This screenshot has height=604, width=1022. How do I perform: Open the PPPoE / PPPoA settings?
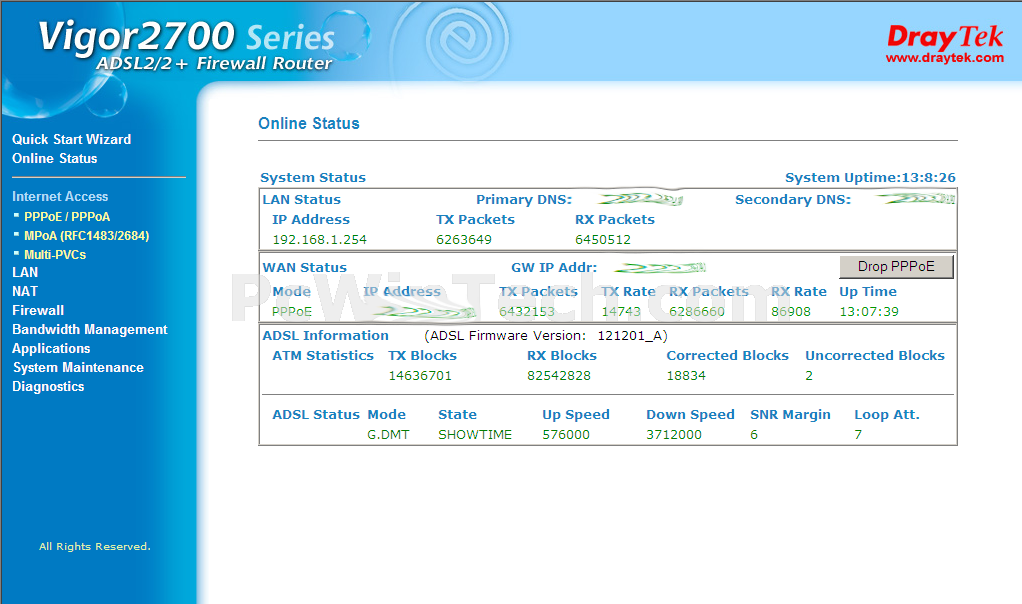(67, 216)
